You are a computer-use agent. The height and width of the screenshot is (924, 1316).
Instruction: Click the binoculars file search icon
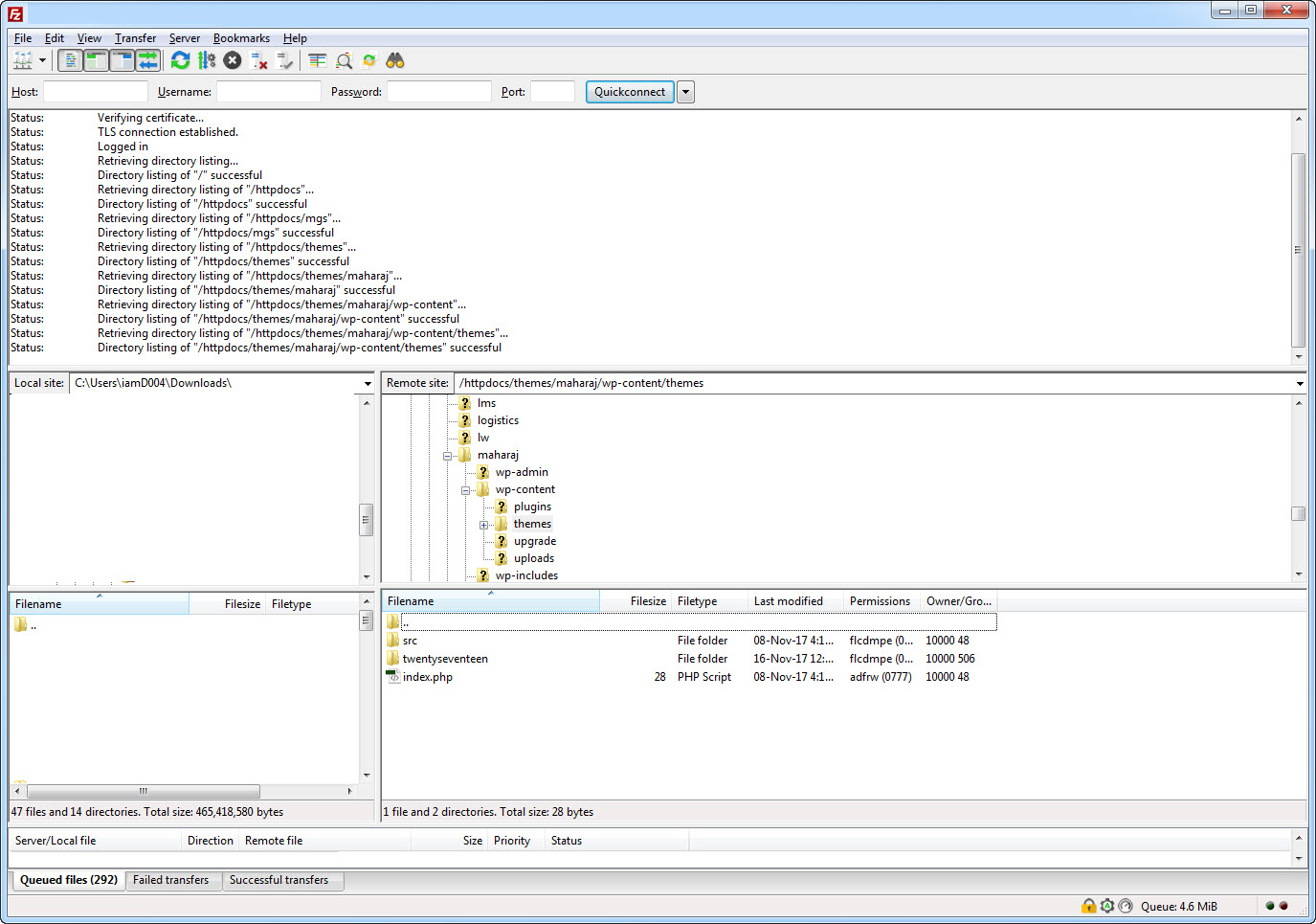(x=395, y=61)
